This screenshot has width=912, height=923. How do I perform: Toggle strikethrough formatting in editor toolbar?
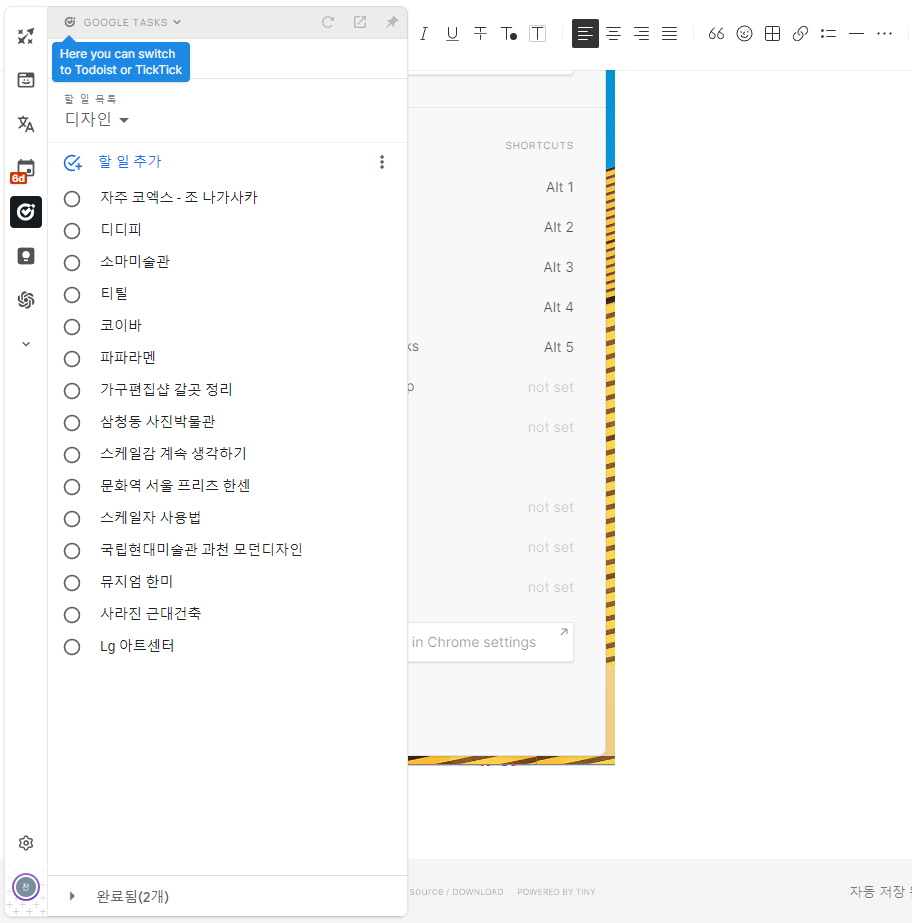tap(480, 34)
